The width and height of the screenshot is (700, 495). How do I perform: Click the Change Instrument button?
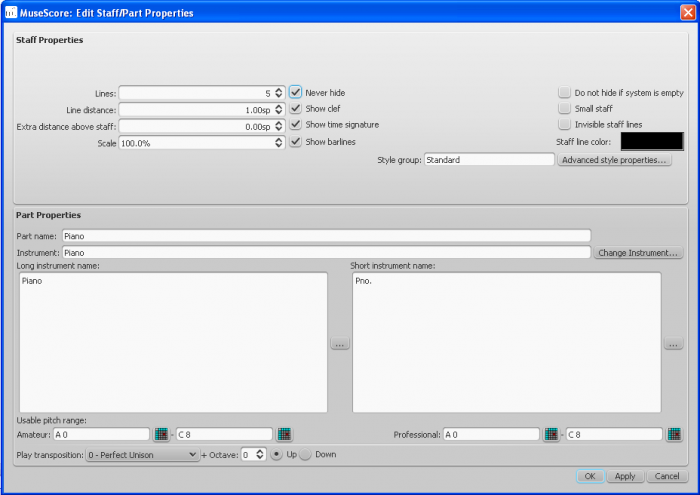coord(638,253)
